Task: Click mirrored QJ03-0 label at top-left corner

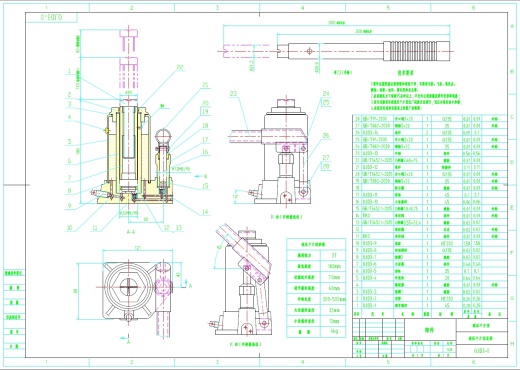Action: [x=51, y=17]
